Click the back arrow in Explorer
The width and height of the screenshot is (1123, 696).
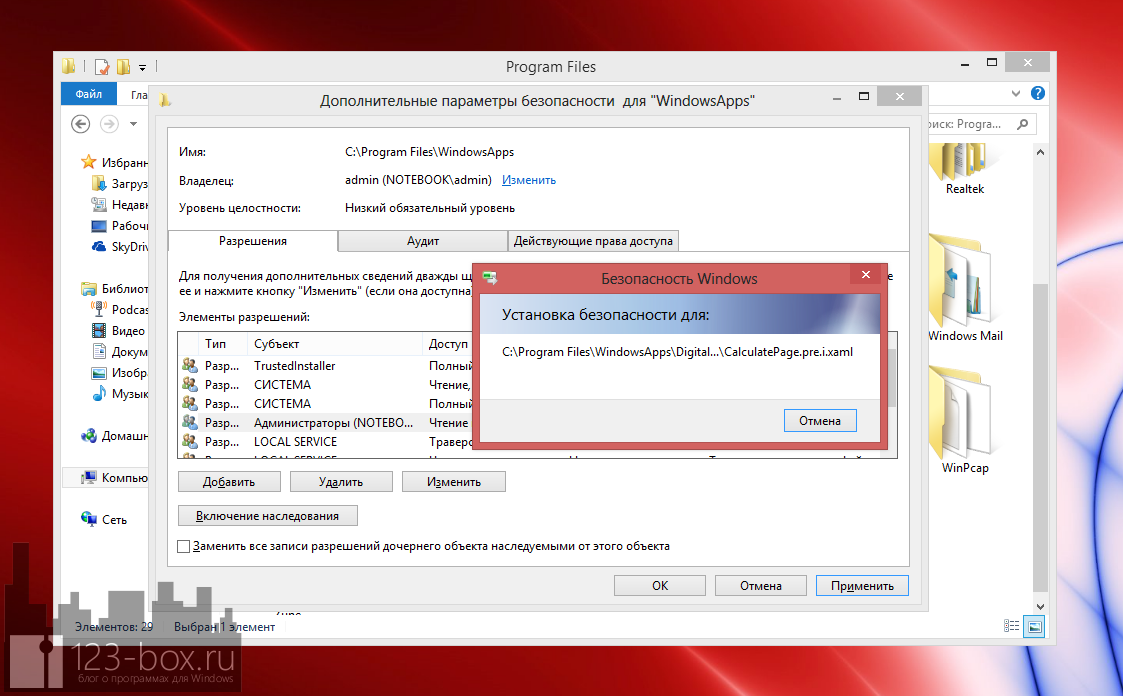pyautogui.click(x=81, y=124)
